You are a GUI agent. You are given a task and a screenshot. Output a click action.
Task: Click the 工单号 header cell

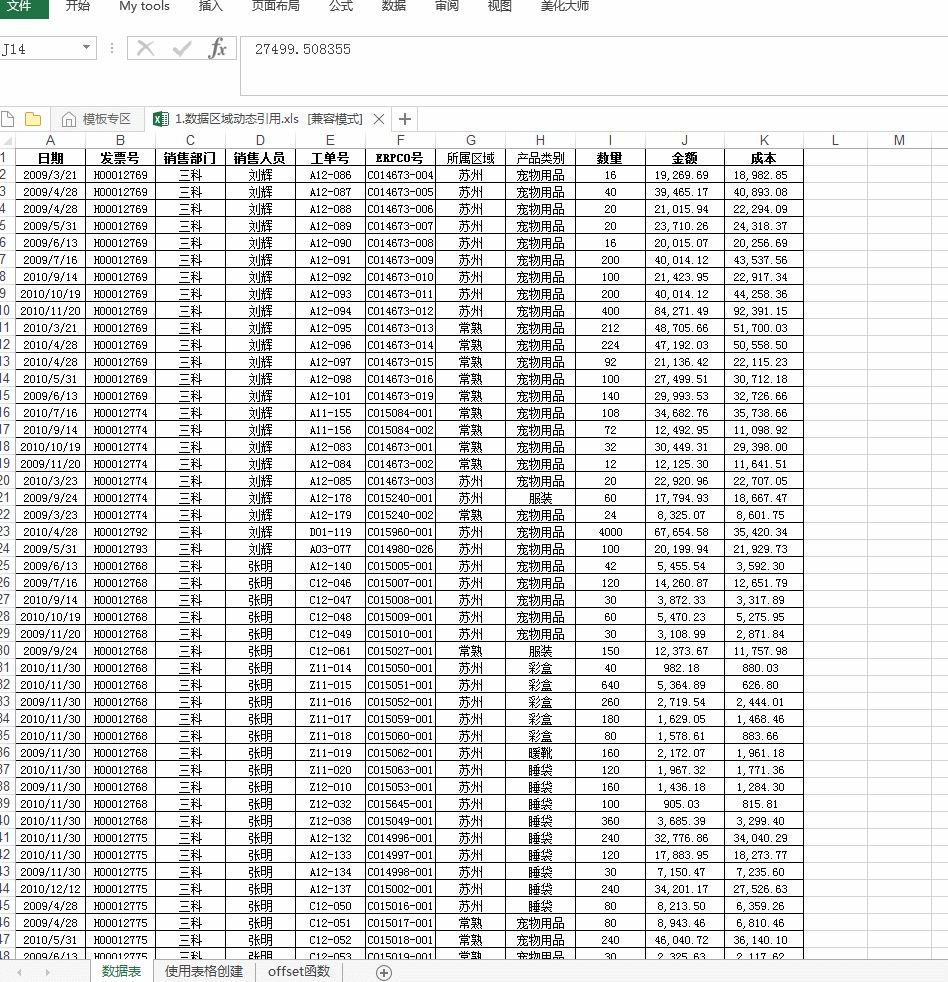[330, 158]
